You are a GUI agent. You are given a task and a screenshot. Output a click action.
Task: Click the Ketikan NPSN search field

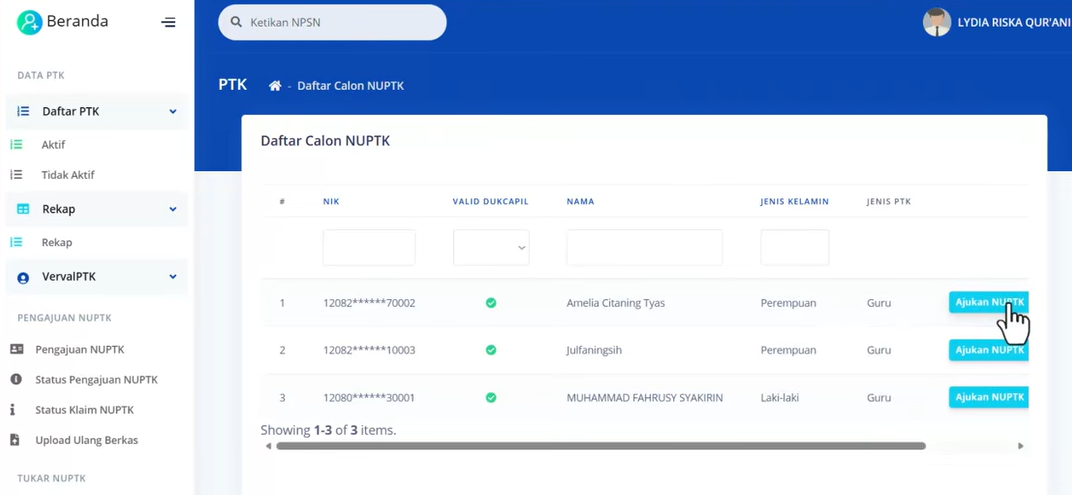[332, 23]
